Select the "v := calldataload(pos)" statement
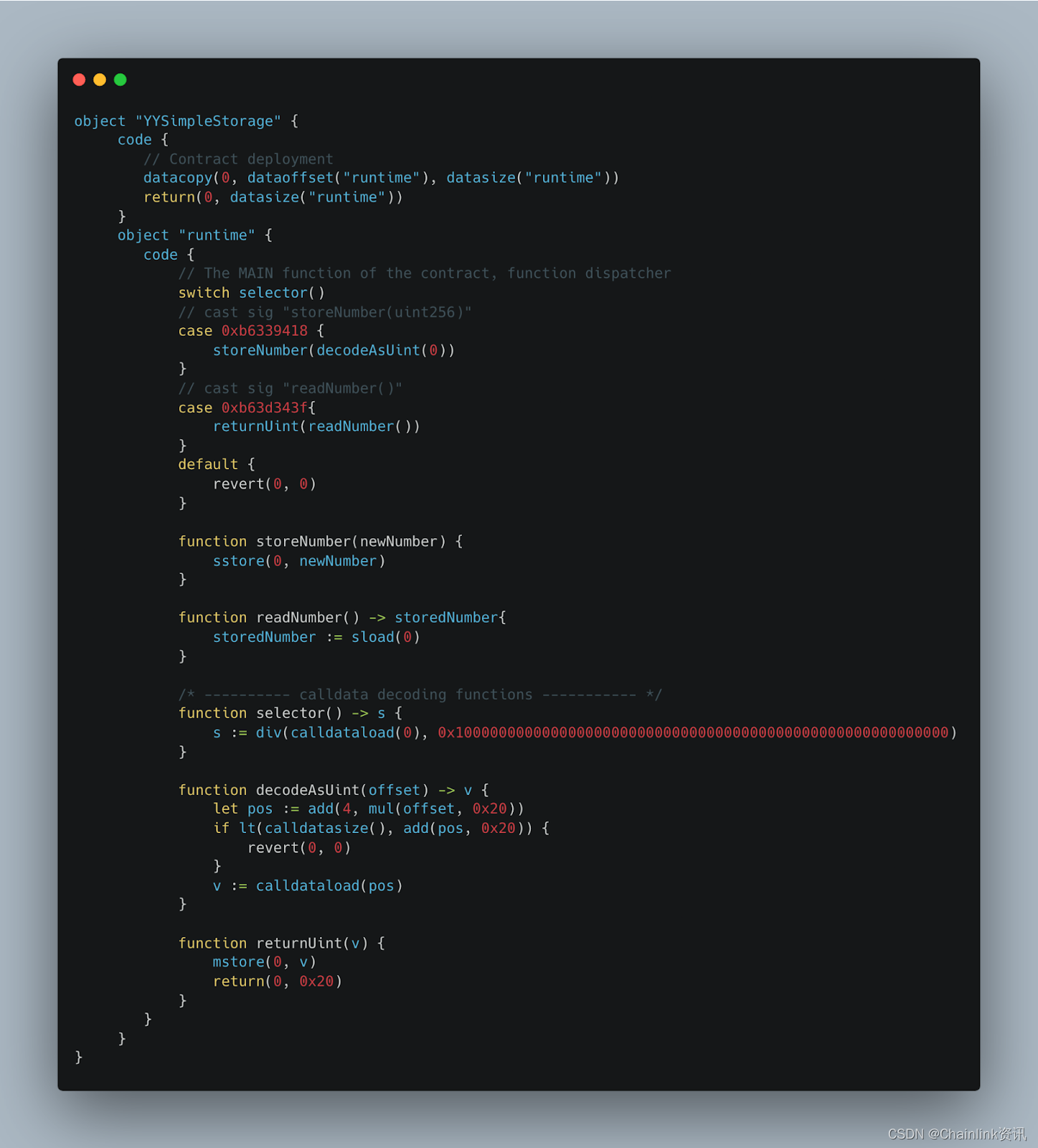1038x1148 pixels. coord(308,886)
